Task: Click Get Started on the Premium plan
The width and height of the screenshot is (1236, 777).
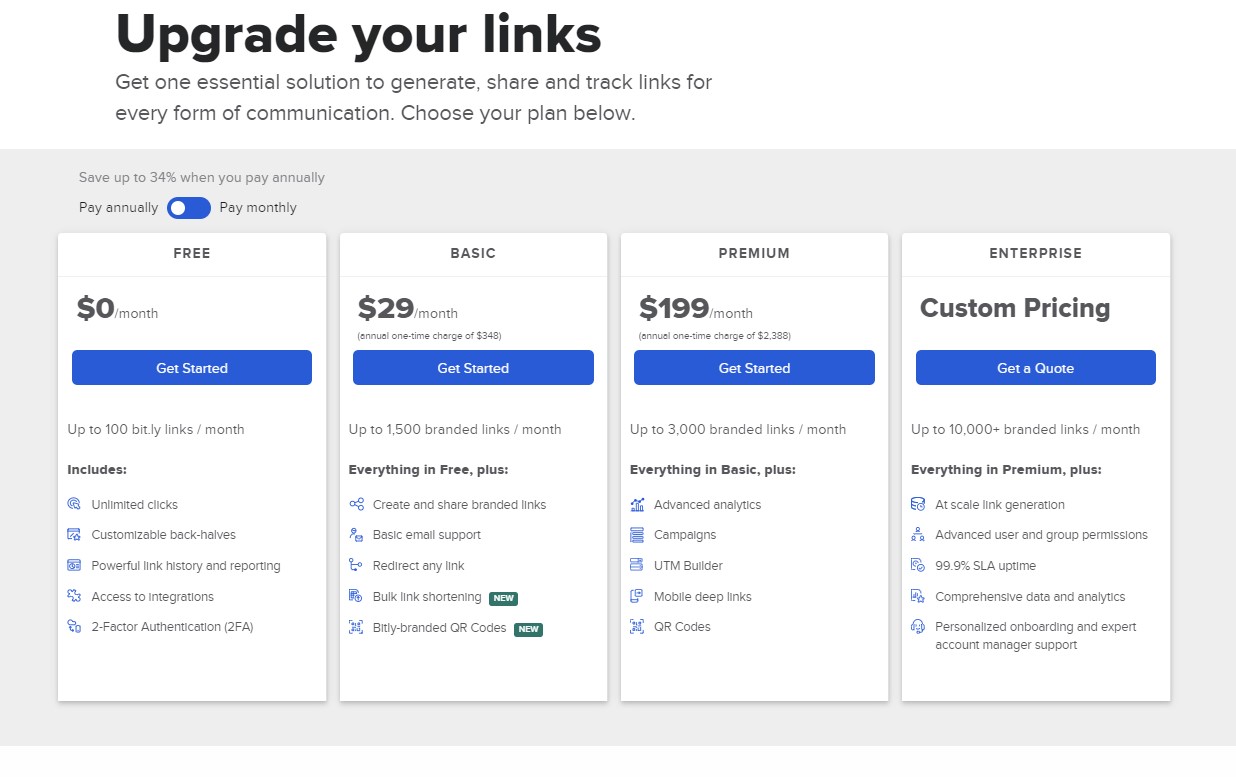Action: click(x=754, y=368)
